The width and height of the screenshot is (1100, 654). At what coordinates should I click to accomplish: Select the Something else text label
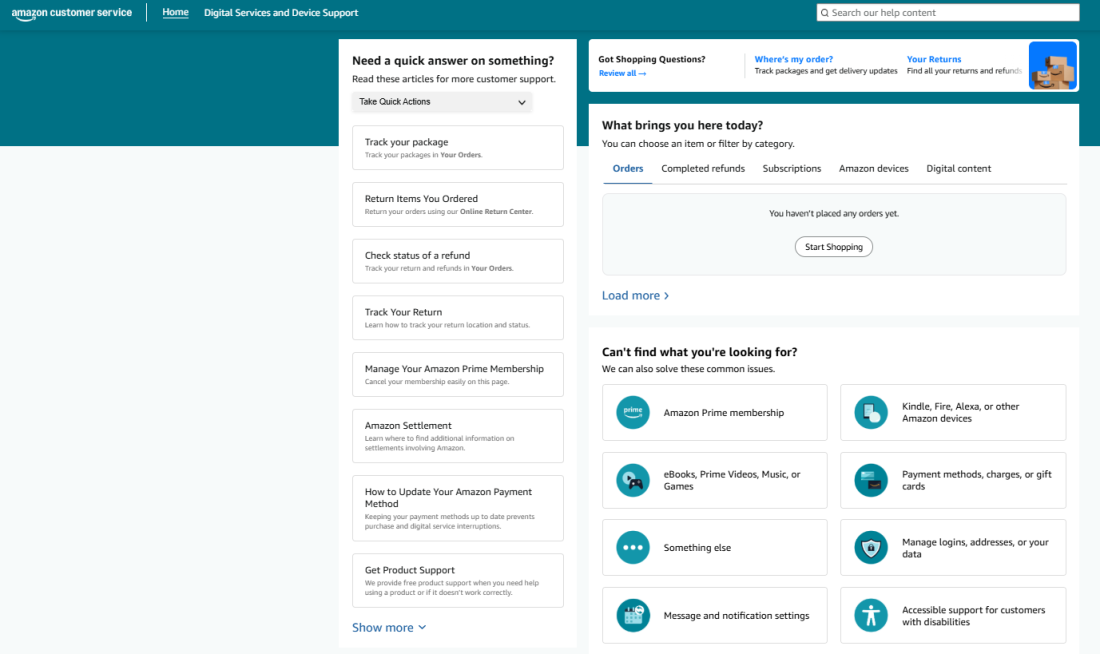[697, 547]
